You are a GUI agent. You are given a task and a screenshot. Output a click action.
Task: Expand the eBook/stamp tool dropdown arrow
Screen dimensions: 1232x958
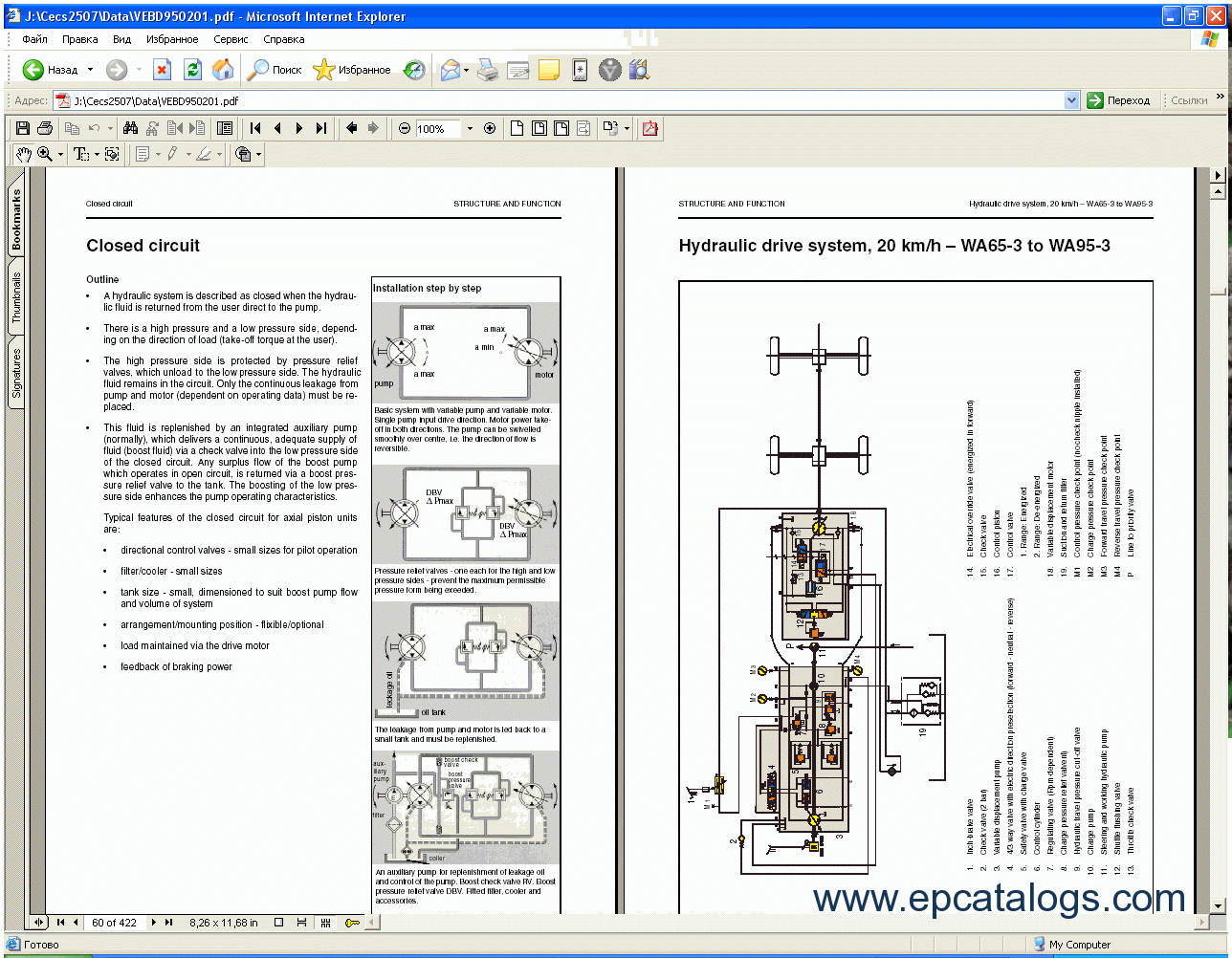point(258,154)
